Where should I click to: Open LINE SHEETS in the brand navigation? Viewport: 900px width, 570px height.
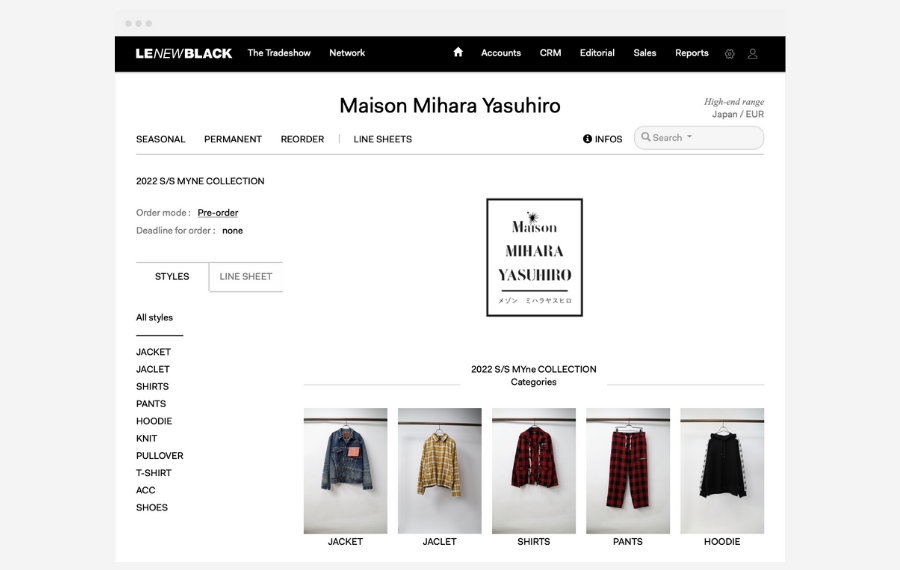tap(382, 139)
